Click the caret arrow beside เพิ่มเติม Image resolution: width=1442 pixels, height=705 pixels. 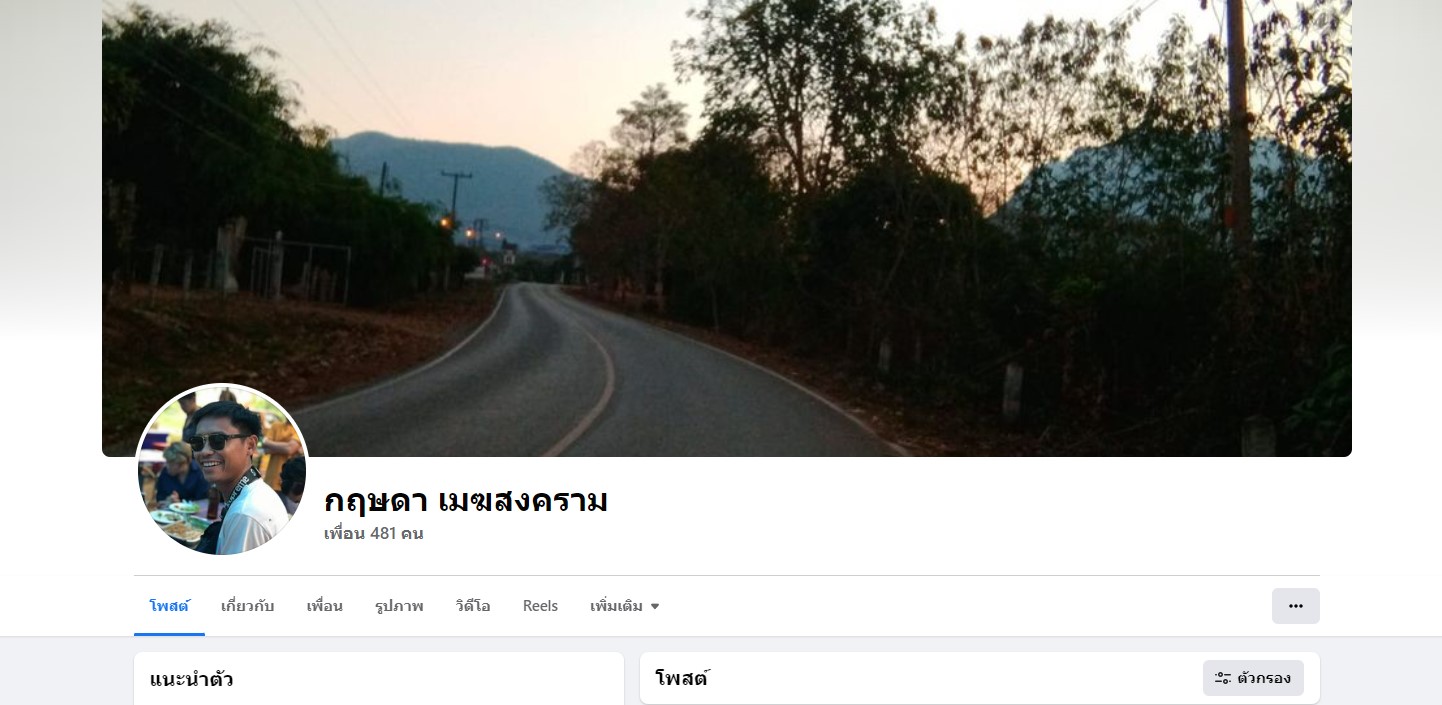pyautogui.click(x=655, y=606)
